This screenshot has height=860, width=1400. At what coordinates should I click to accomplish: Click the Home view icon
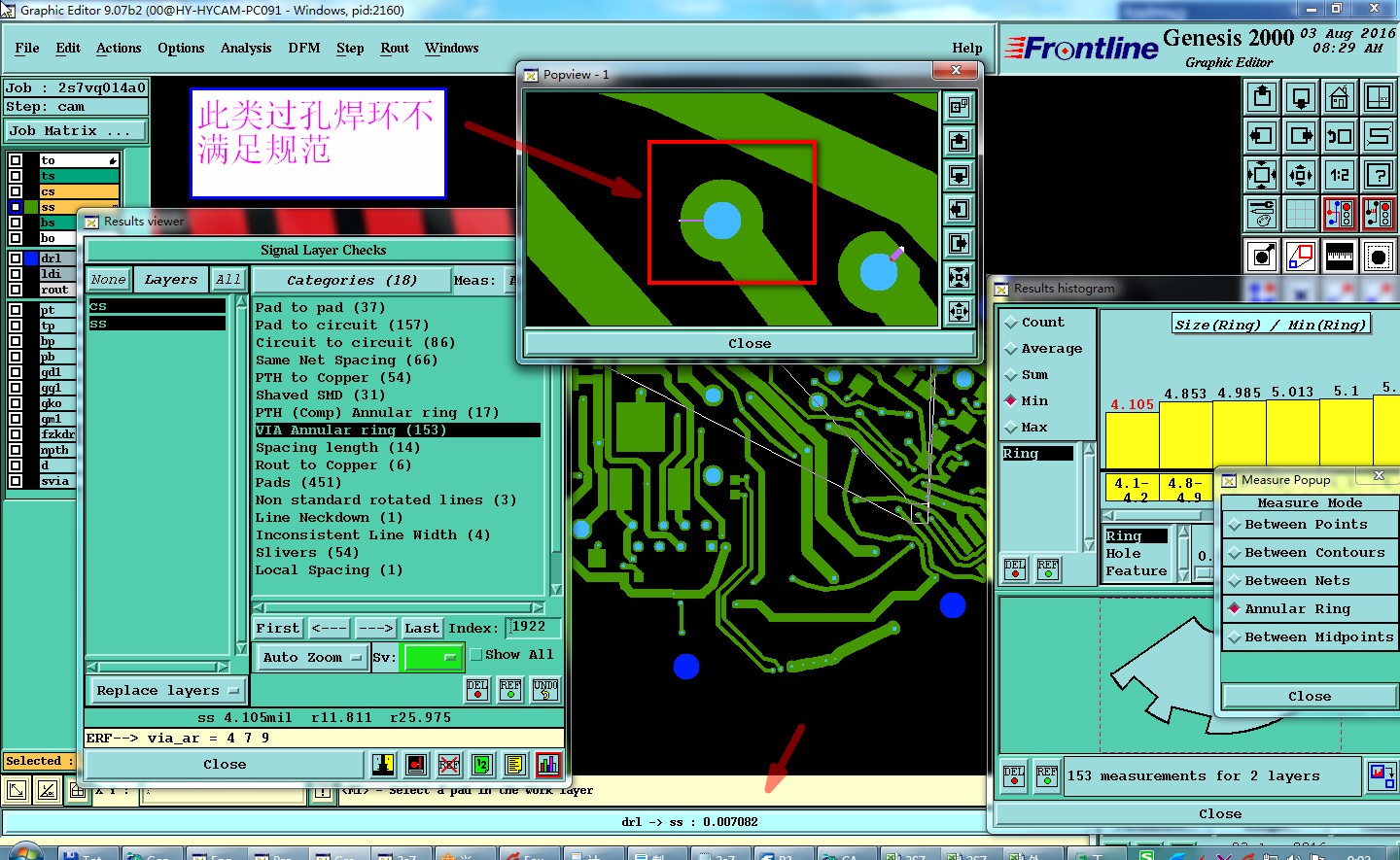pyautogui.click(x=1340, y=97)
